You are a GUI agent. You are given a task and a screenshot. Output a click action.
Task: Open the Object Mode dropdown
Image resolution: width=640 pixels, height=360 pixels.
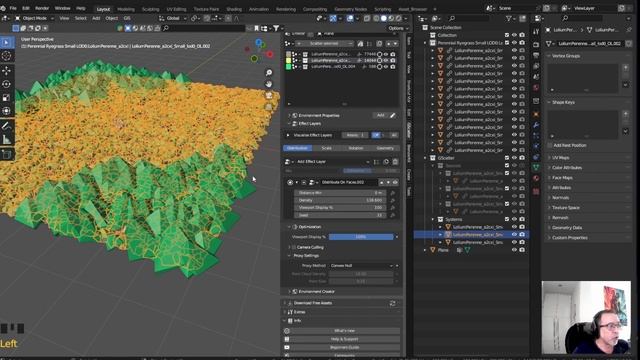tap(35, 18)
